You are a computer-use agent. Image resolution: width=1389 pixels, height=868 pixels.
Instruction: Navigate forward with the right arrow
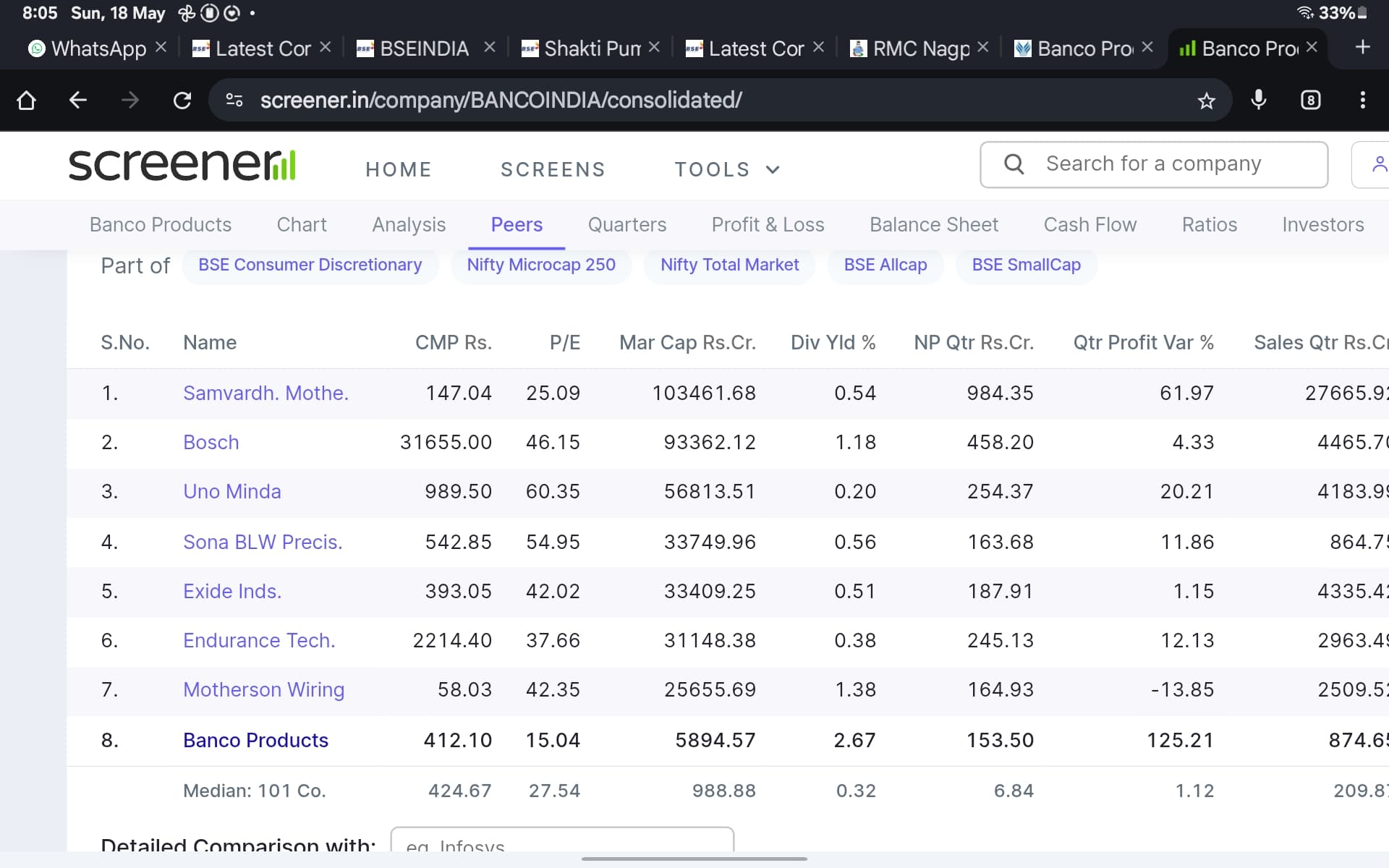[x=130, y=100]
